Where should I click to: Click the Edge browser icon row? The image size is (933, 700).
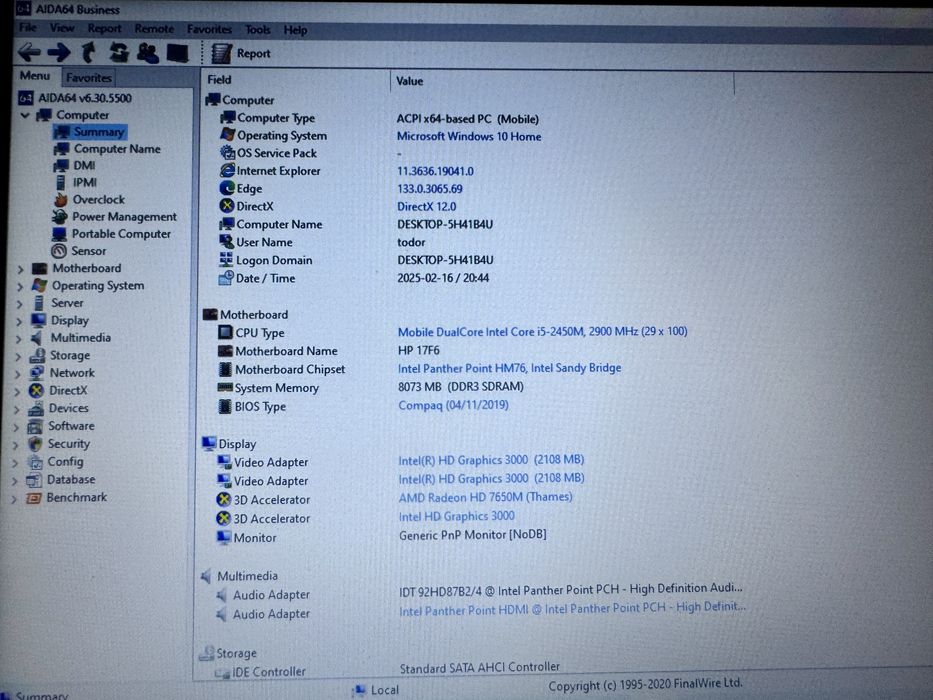(227, 188)
